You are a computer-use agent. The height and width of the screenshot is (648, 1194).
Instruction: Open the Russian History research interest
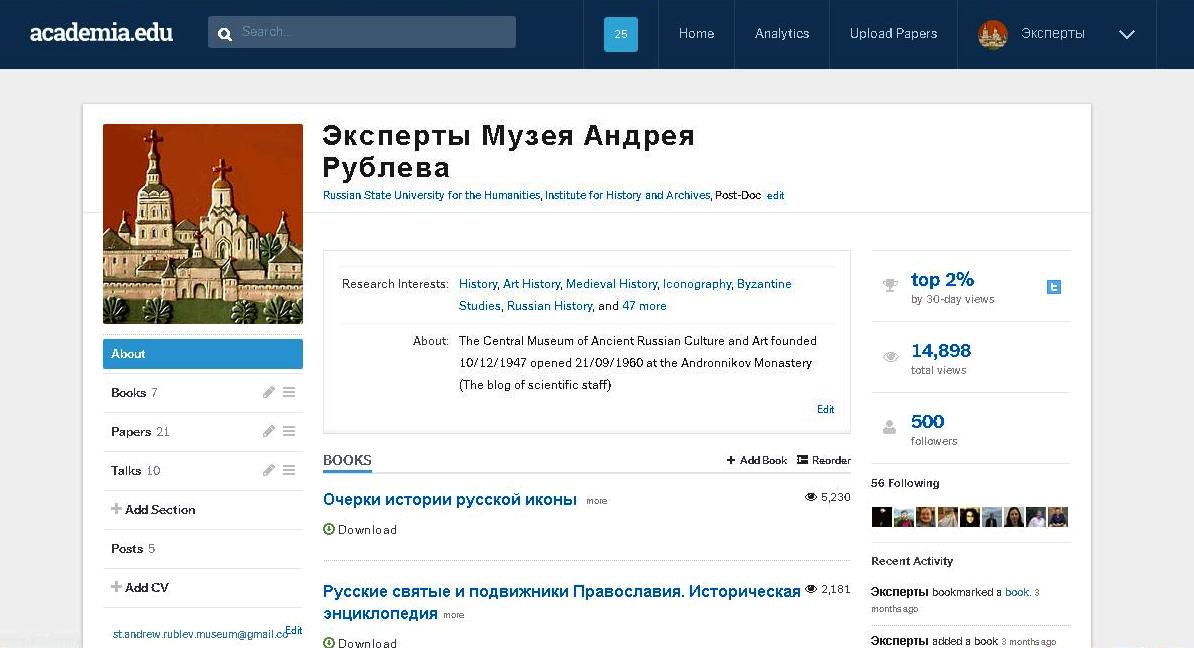pyautogui.click(x=549, y=306)
